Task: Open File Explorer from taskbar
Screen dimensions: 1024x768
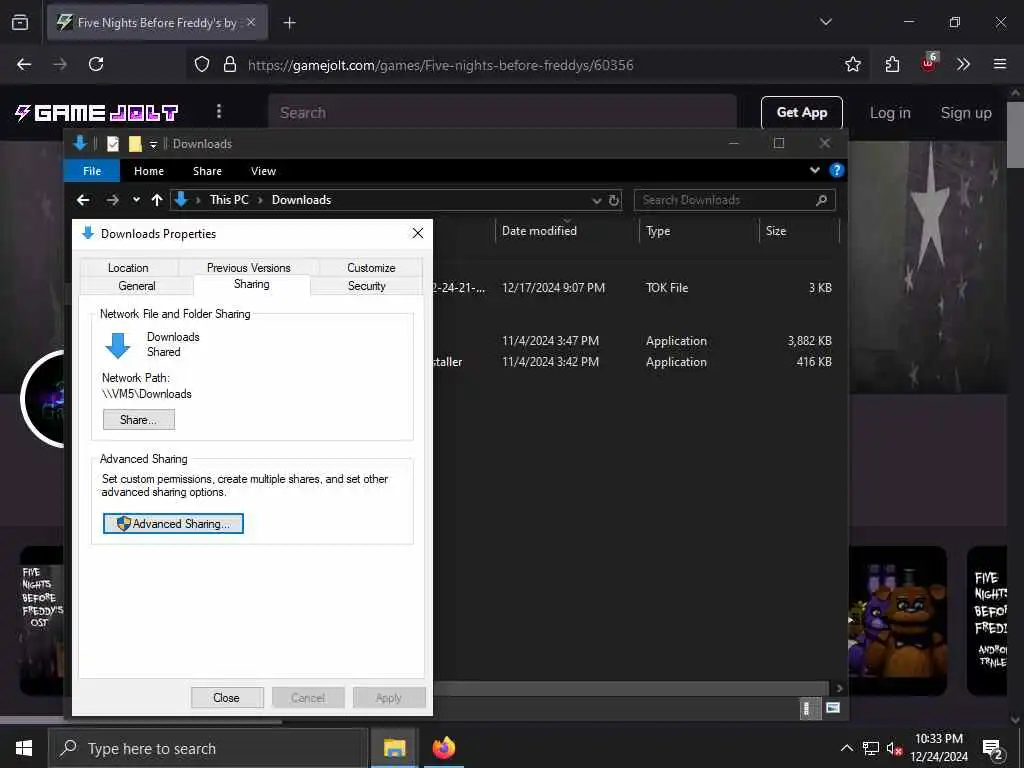Action: pos(394,748)
